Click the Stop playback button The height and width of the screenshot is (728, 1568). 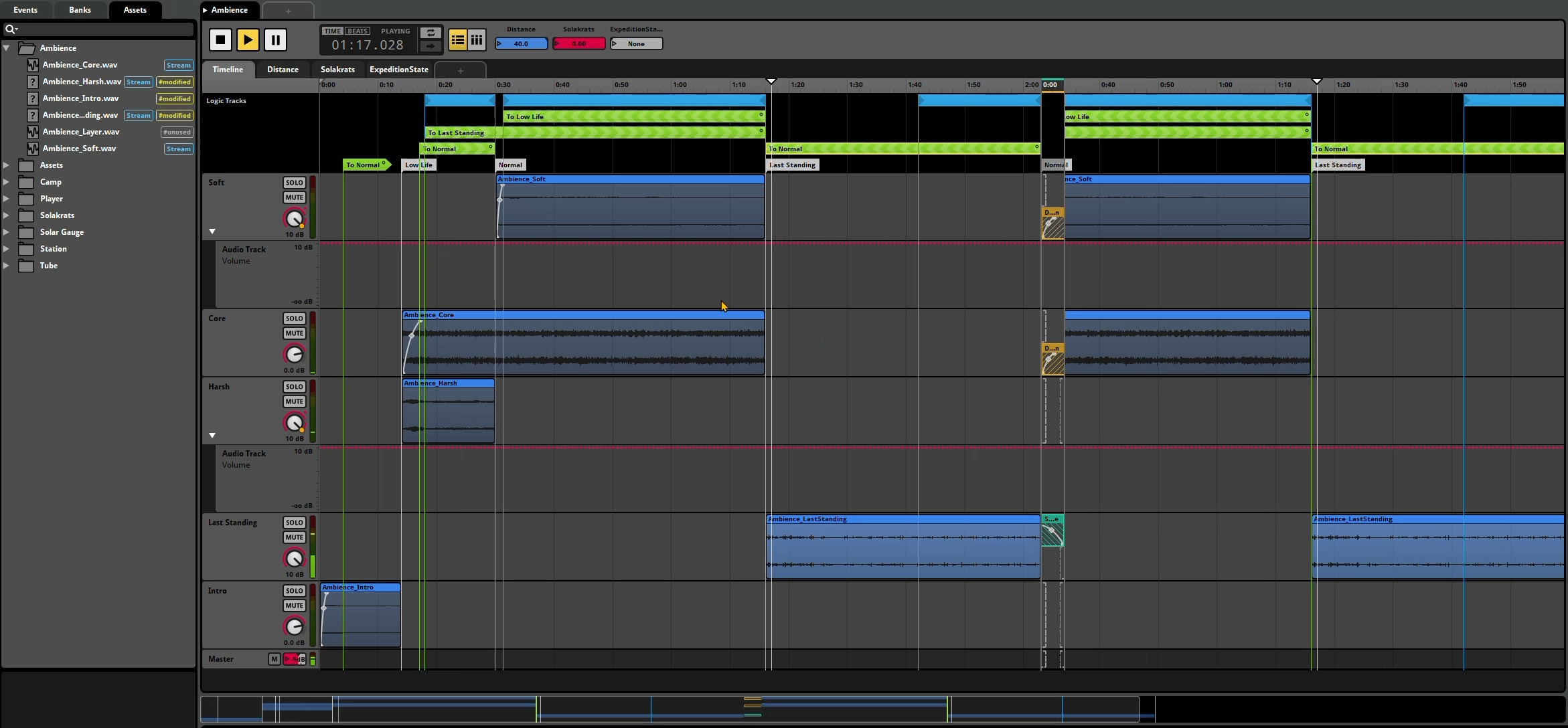tap(220, 40)
